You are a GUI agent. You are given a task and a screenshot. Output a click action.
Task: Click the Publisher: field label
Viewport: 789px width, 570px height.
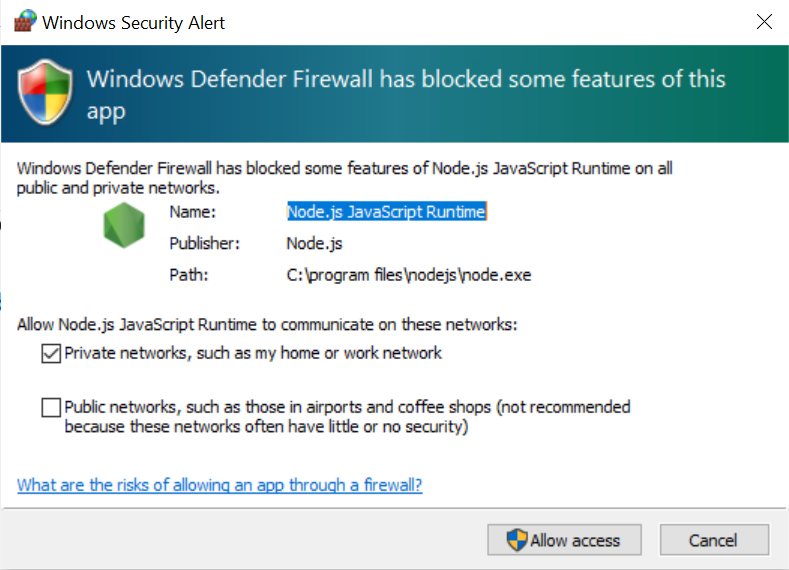[204, 243]
